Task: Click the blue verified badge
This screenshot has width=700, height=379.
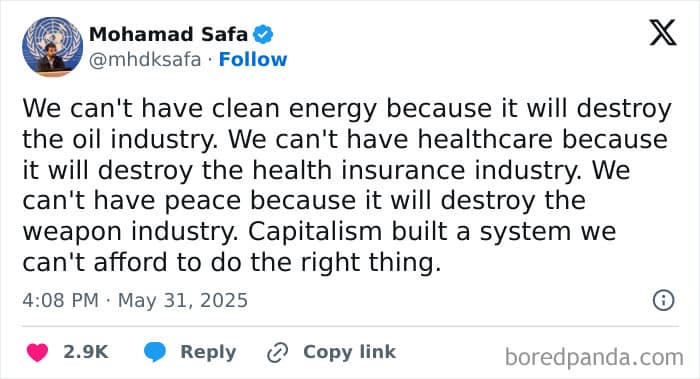Action: point(263,34)
